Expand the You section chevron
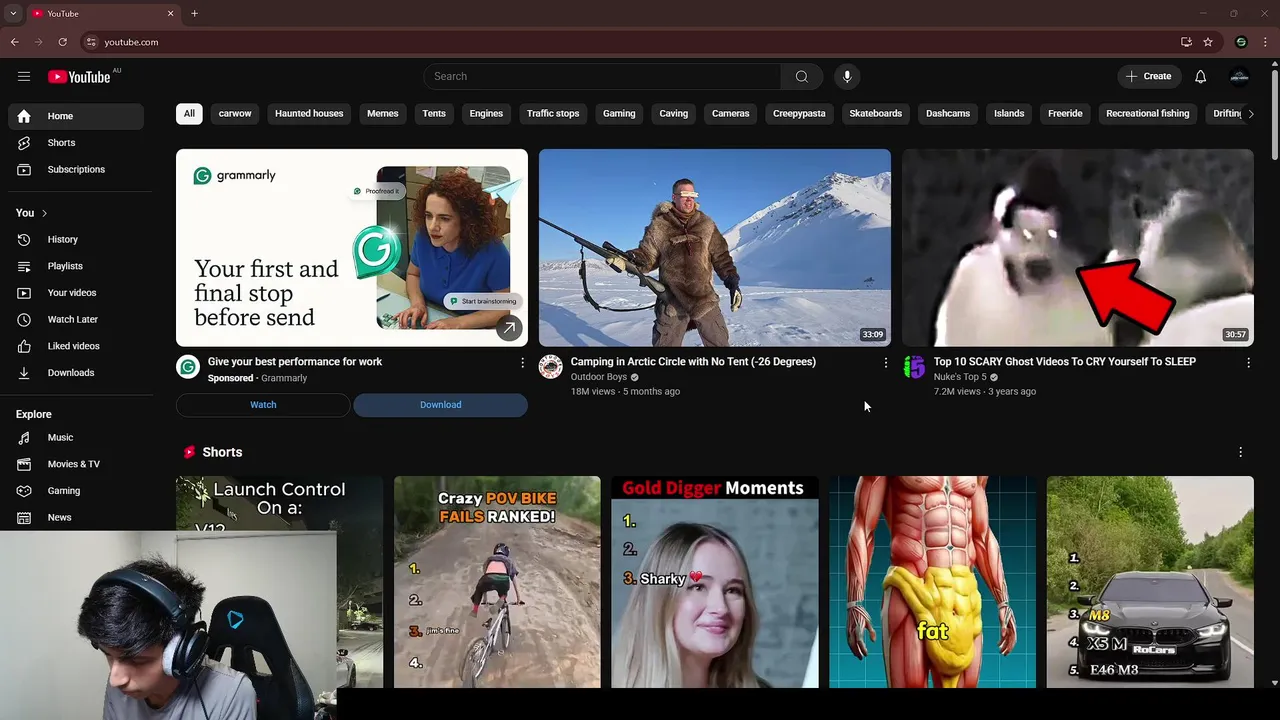 (44, 213)
